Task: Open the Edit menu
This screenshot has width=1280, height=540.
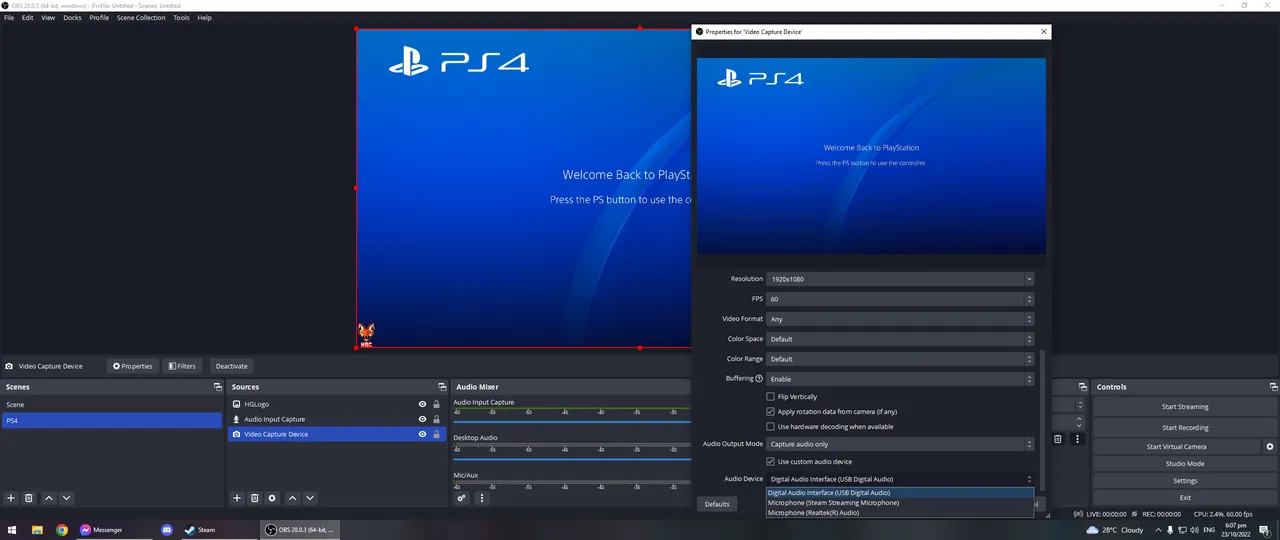Action: click(28, 18)
